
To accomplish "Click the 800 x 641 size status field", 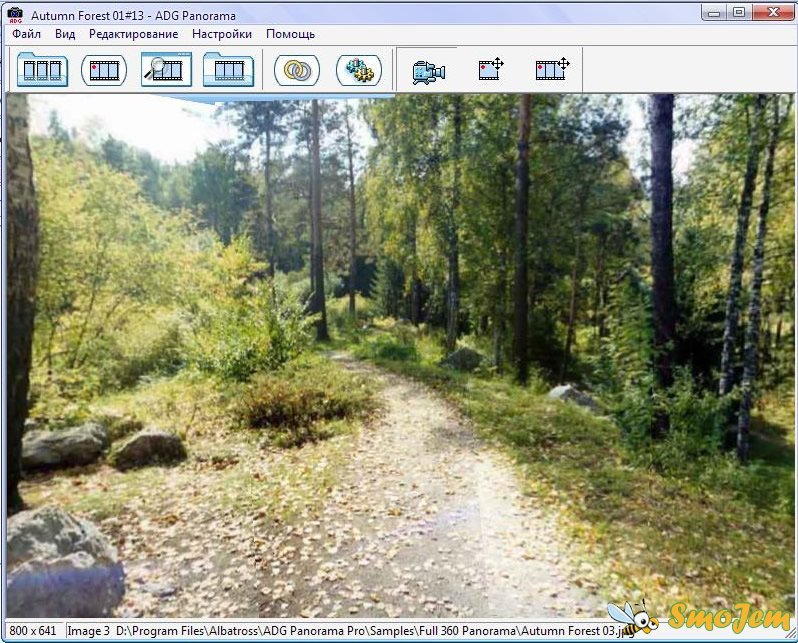I will tap(33, 631).
